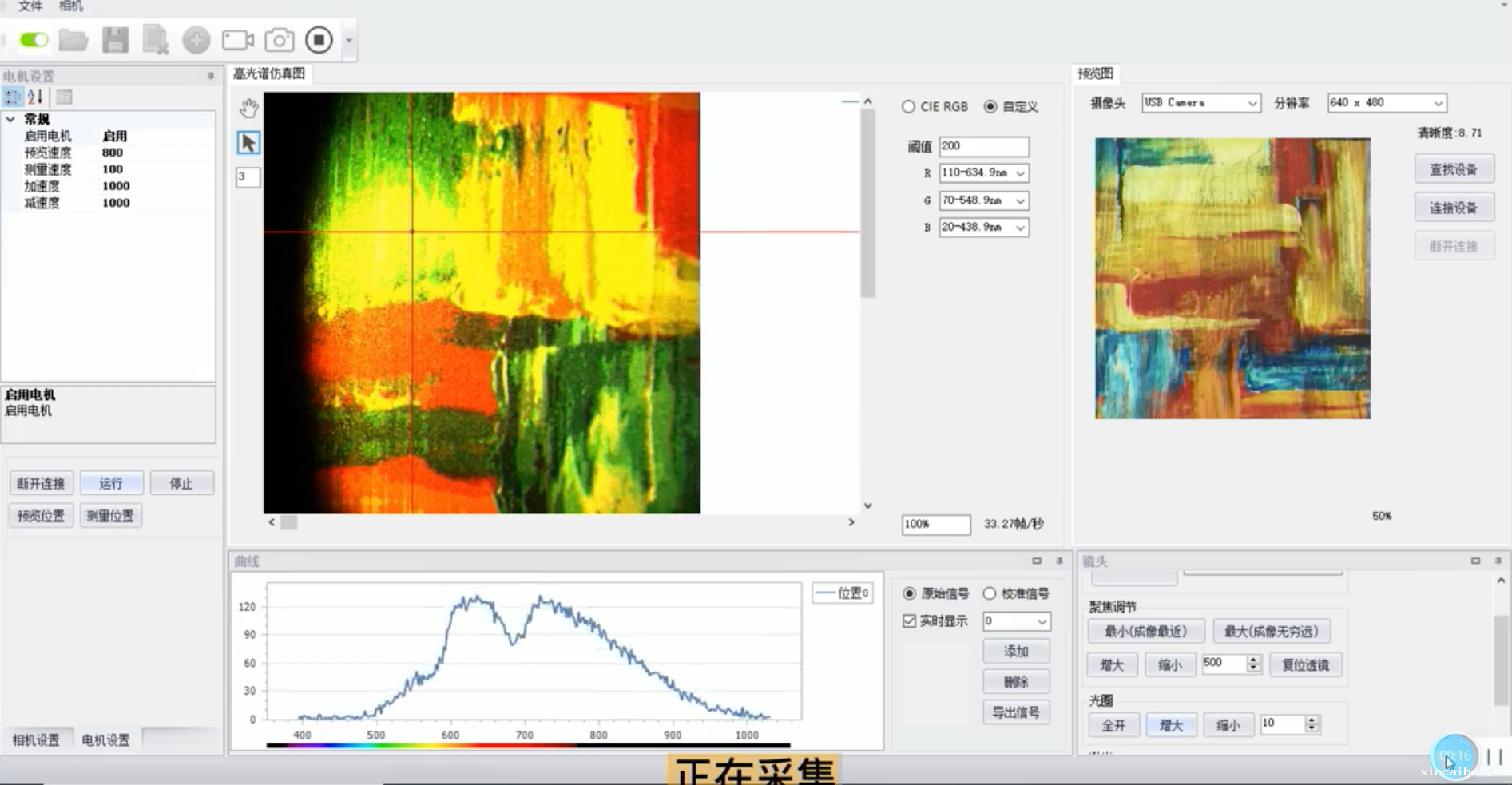The width and height of the screenshot is (1512, 785).
Task: Select the 预览图 tab
Action: tap(1095, 73)
